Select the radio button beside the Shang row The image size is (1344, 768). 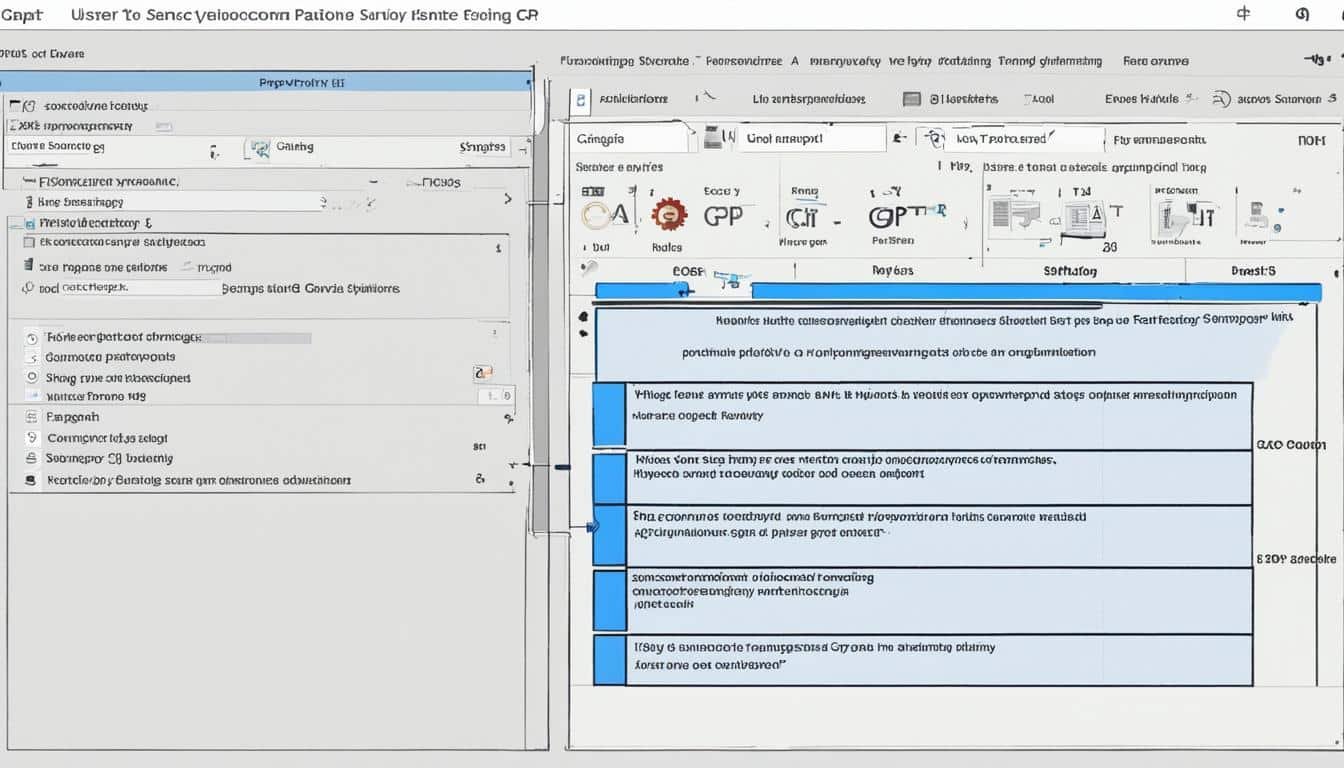pyautogui.click(x=31, y=378)
